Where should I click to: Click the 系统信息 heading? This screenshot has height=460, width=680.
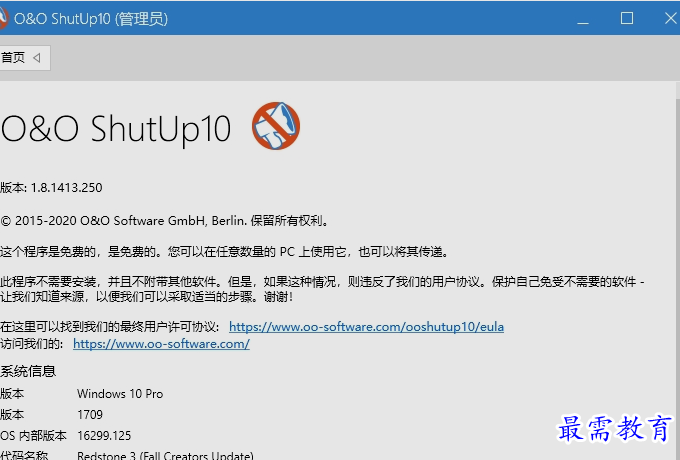pyautogui.click(x=28, y=371)
